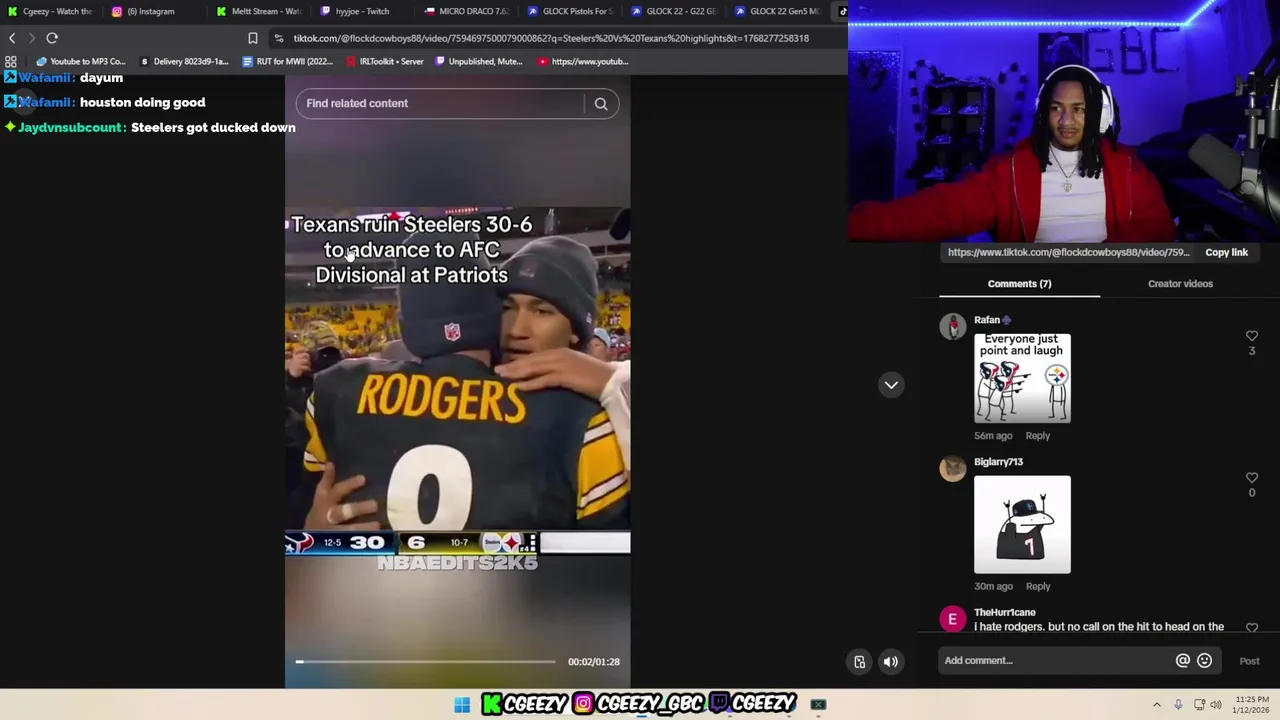Open taskbar clock and date
Image resolution: width=1280 pixels, height=720 pixels.
(x=1252, y=705)
